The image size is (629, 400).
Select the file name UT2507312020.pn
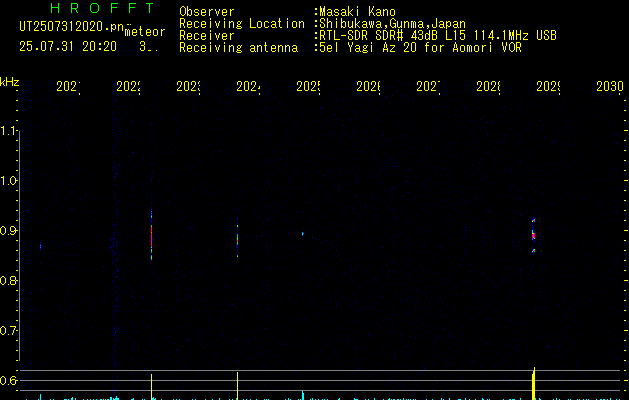tap(72, 27)
